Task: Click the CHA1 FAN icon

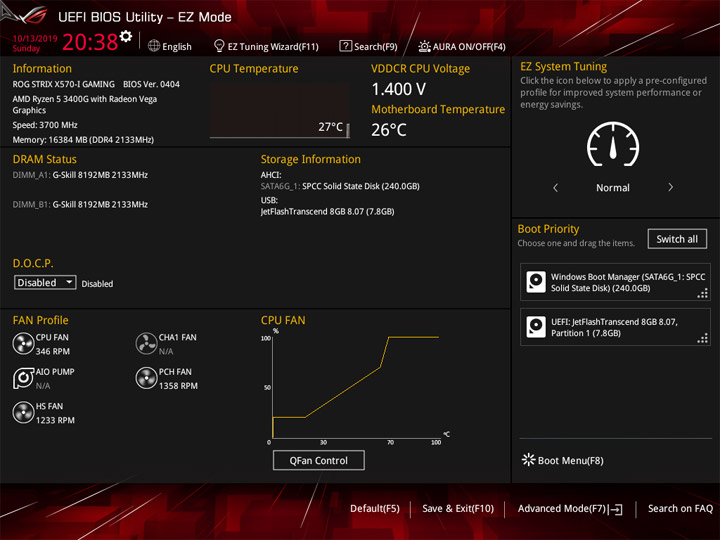Action: point(146,343)
